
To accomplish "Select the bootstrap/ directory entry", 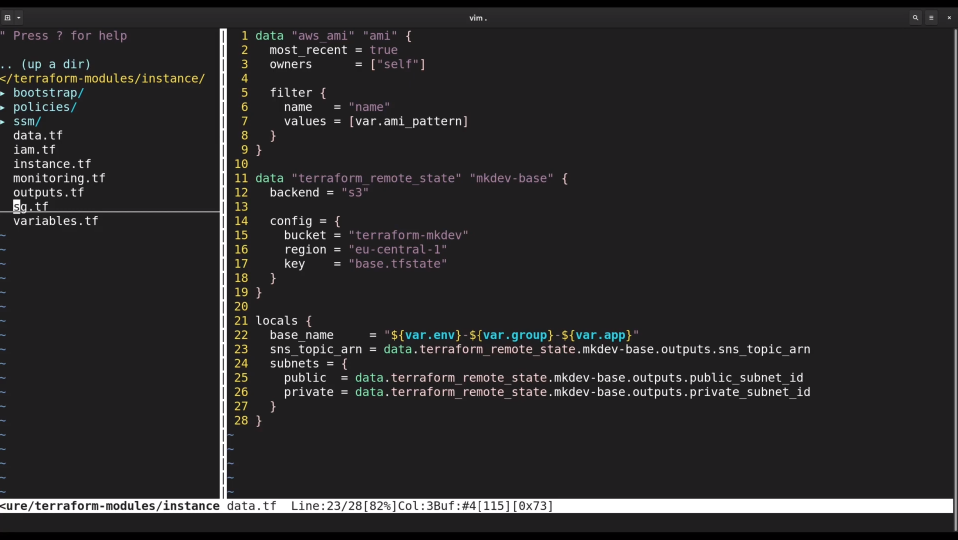I will [48, 93].
